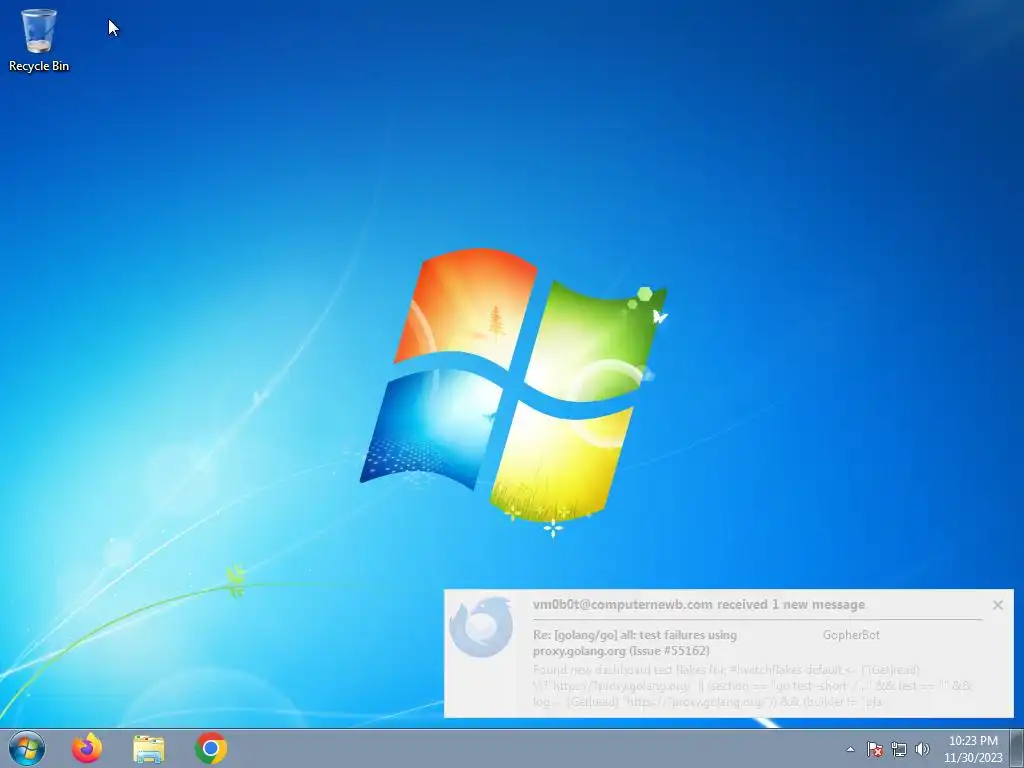Open the volume speaker tray icon
This screenshot has width=1024, height=768.
[922, 749]
